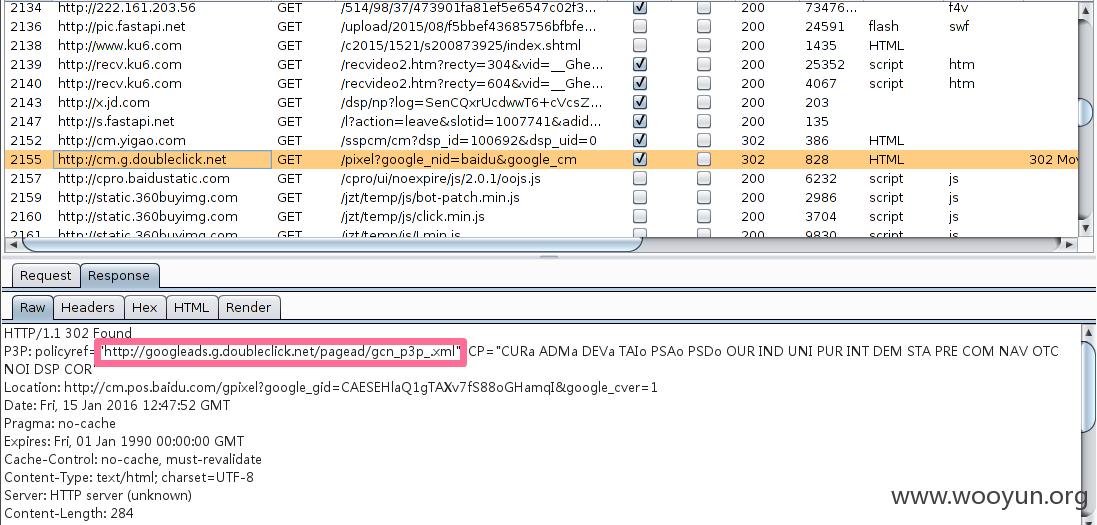Toggle the checked params checkbox in row 2155
This screenshot has height=525, width=1097.
[639, 159]
